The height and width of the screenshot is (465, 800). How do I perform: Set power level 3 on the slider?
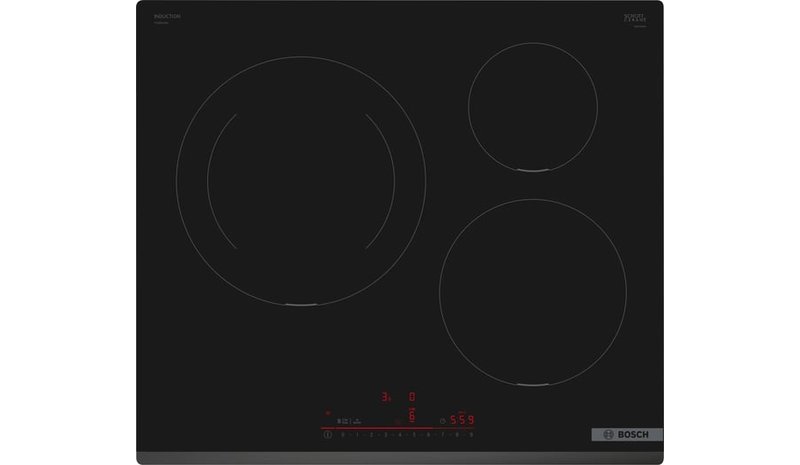pos(386,435)
